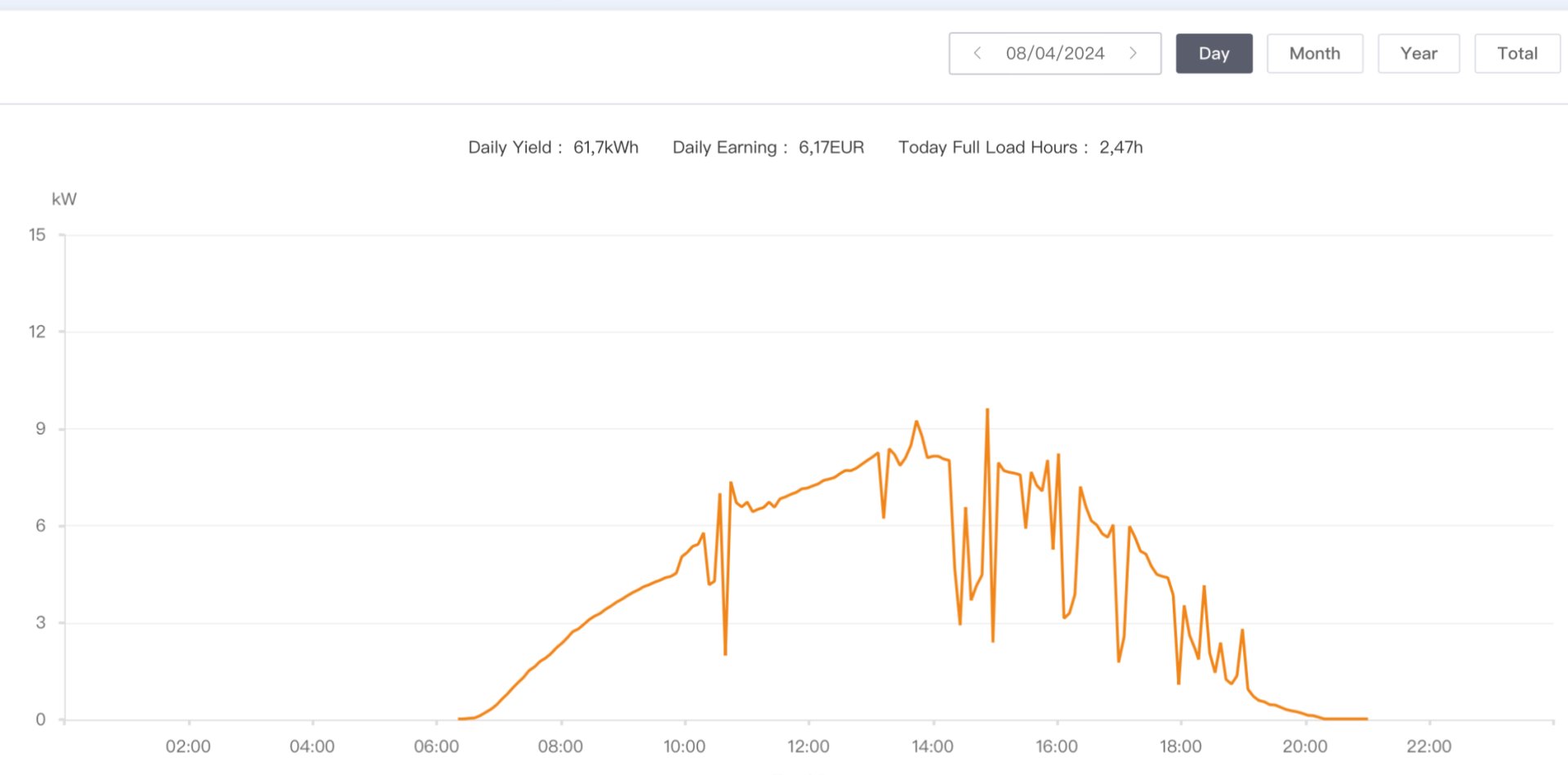1568x775 pixels.
Task: Click the 22:00 time axis label
Action: pyautogui.click(x=1429, y=746)
